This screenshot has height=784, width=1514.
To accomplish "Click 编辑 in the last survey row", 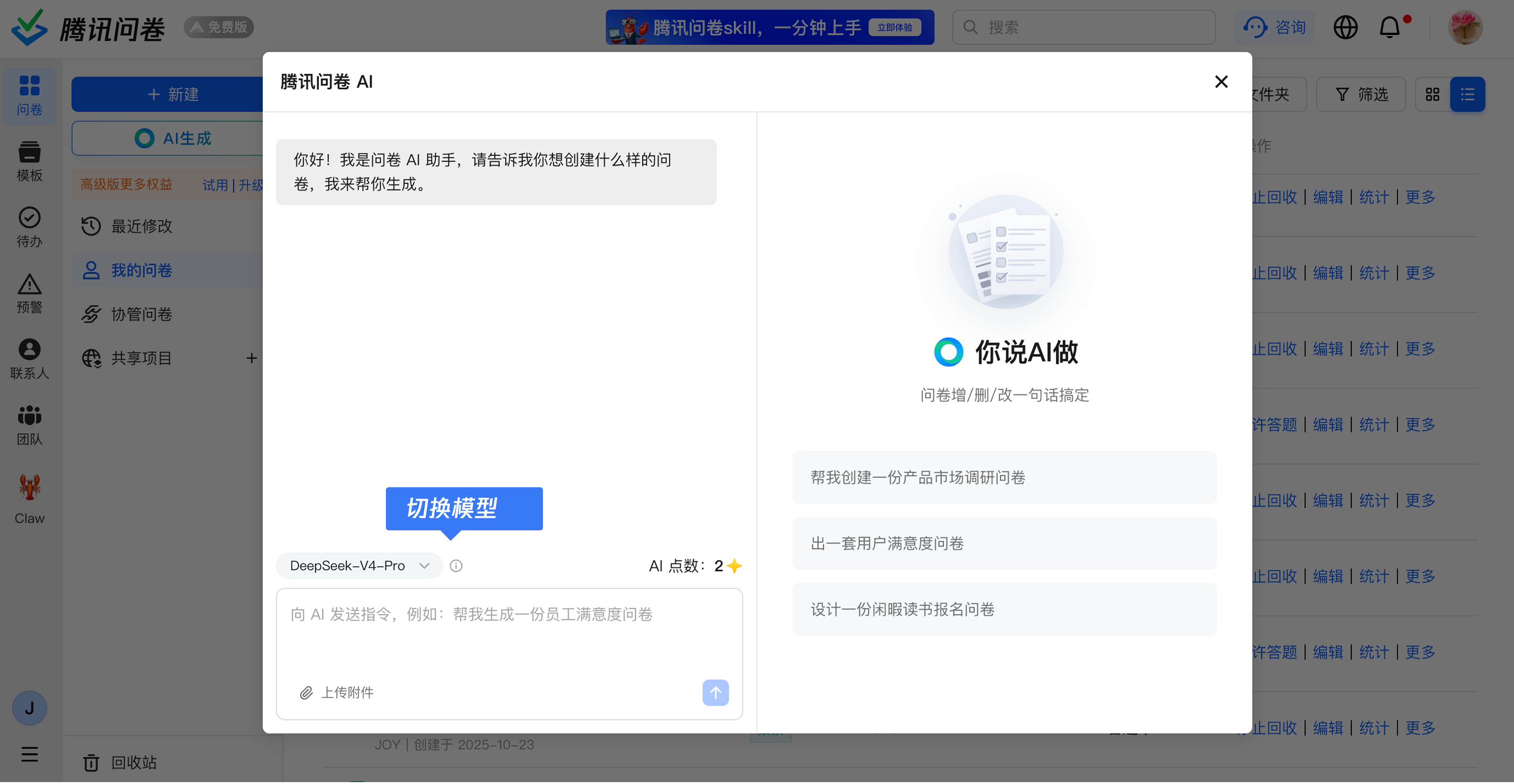I will coord(1328,728).
